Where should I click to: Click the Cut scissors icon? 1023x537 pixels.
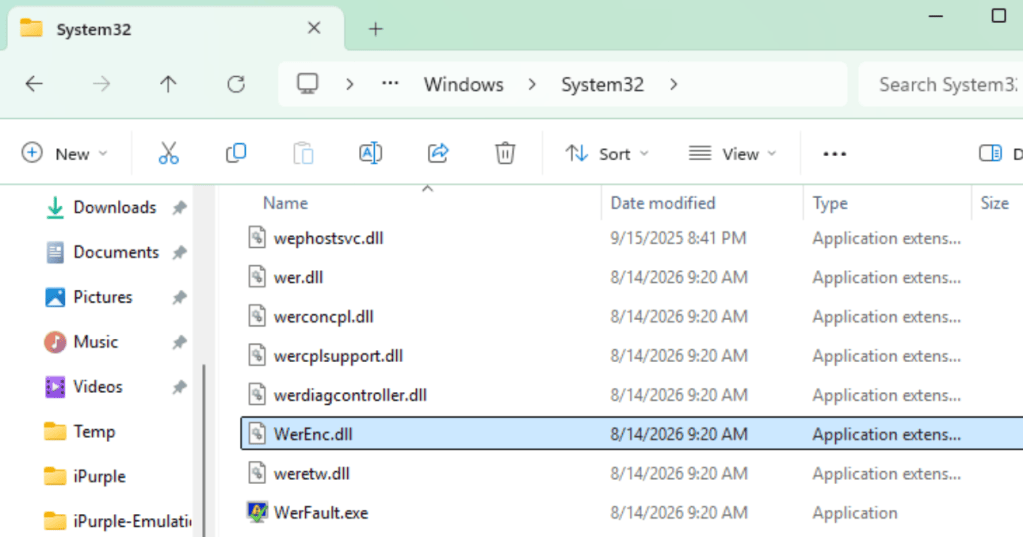coord(168,153)
